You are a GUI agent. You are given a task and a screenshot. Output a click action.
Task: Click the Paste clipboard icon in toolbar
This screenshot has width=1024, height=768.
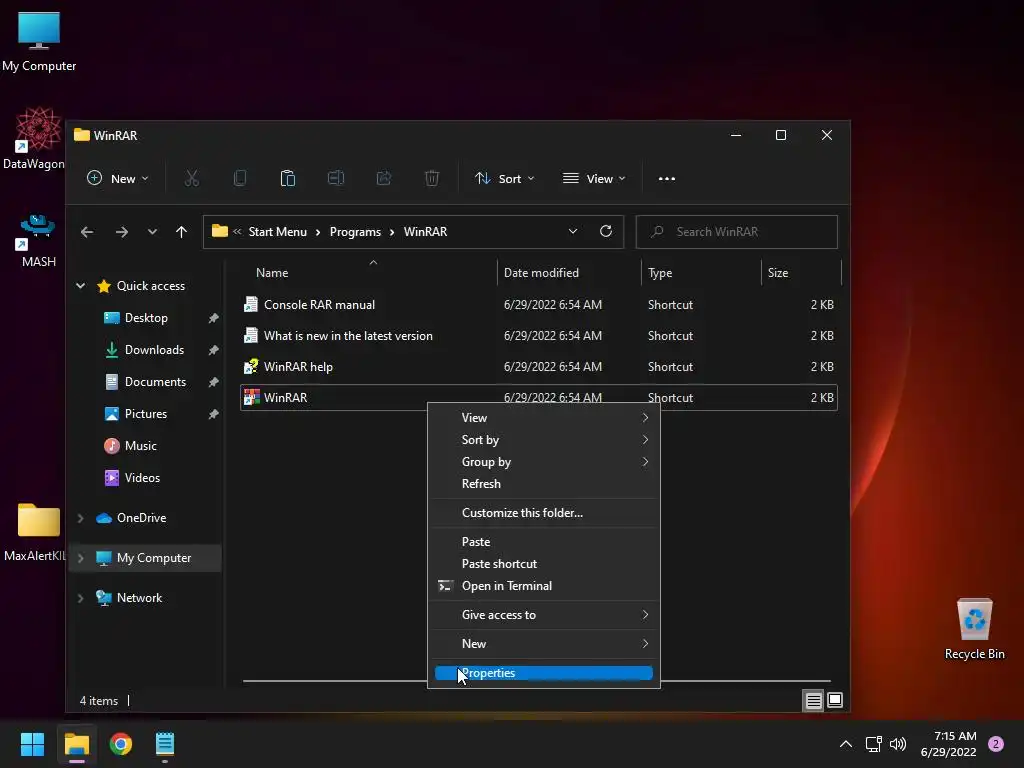[287, 178]
